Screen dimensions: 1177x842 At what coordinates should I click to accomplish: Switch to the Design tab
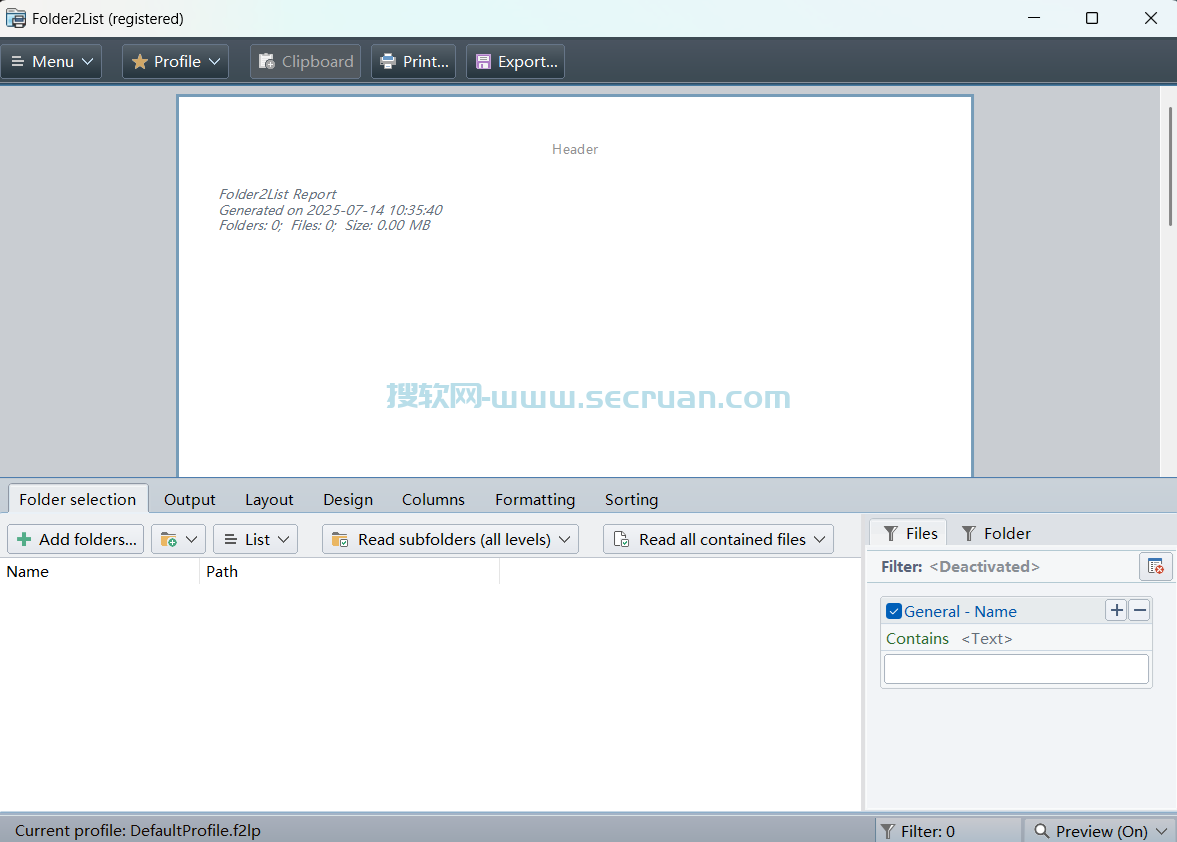click(348, 500)
